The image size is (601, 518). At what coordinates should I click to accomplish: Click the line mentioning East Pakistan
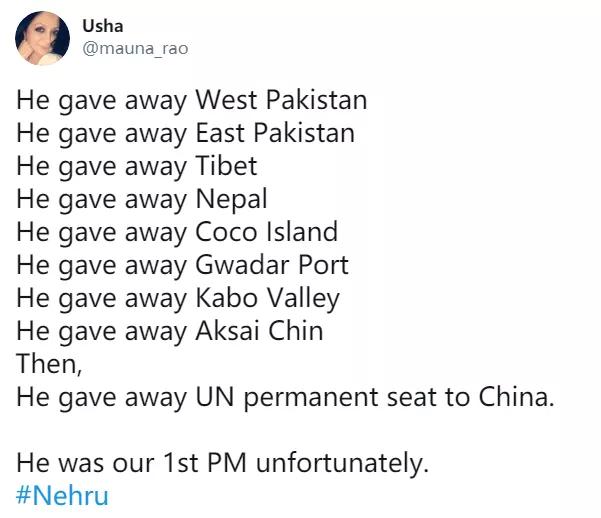pyautogui.click(x=185, y=133)
